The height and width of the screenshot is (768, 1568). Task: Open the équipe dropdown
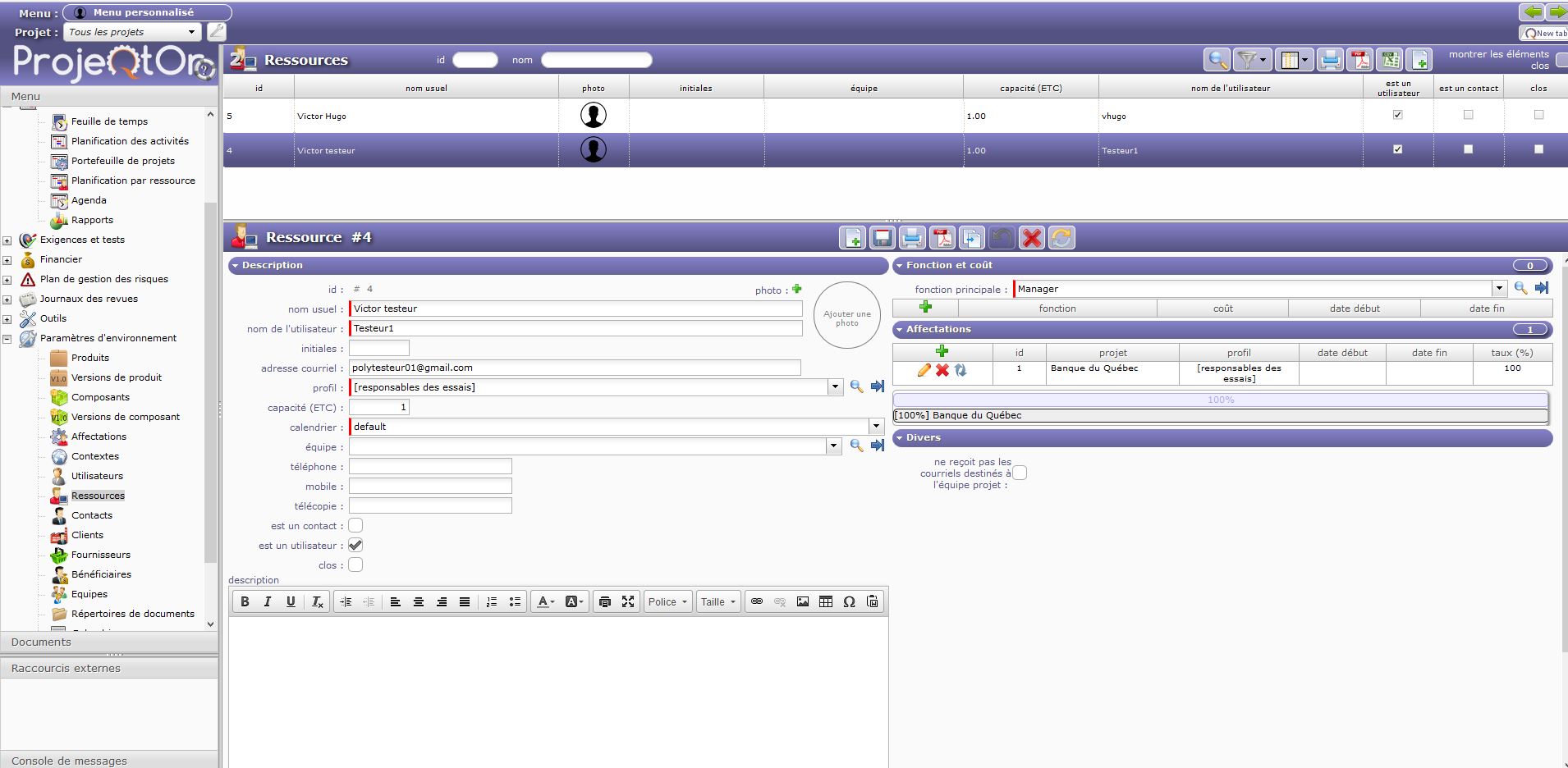pos(835,446)
